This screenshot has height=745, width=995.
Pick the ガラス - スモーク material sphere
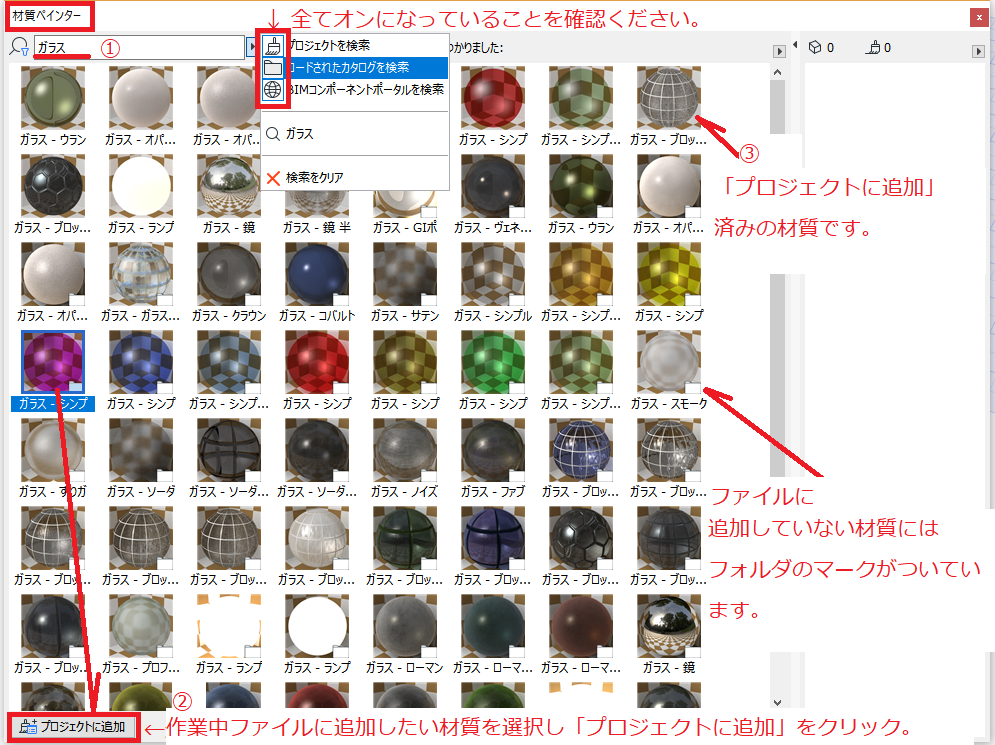click(668, 362)
